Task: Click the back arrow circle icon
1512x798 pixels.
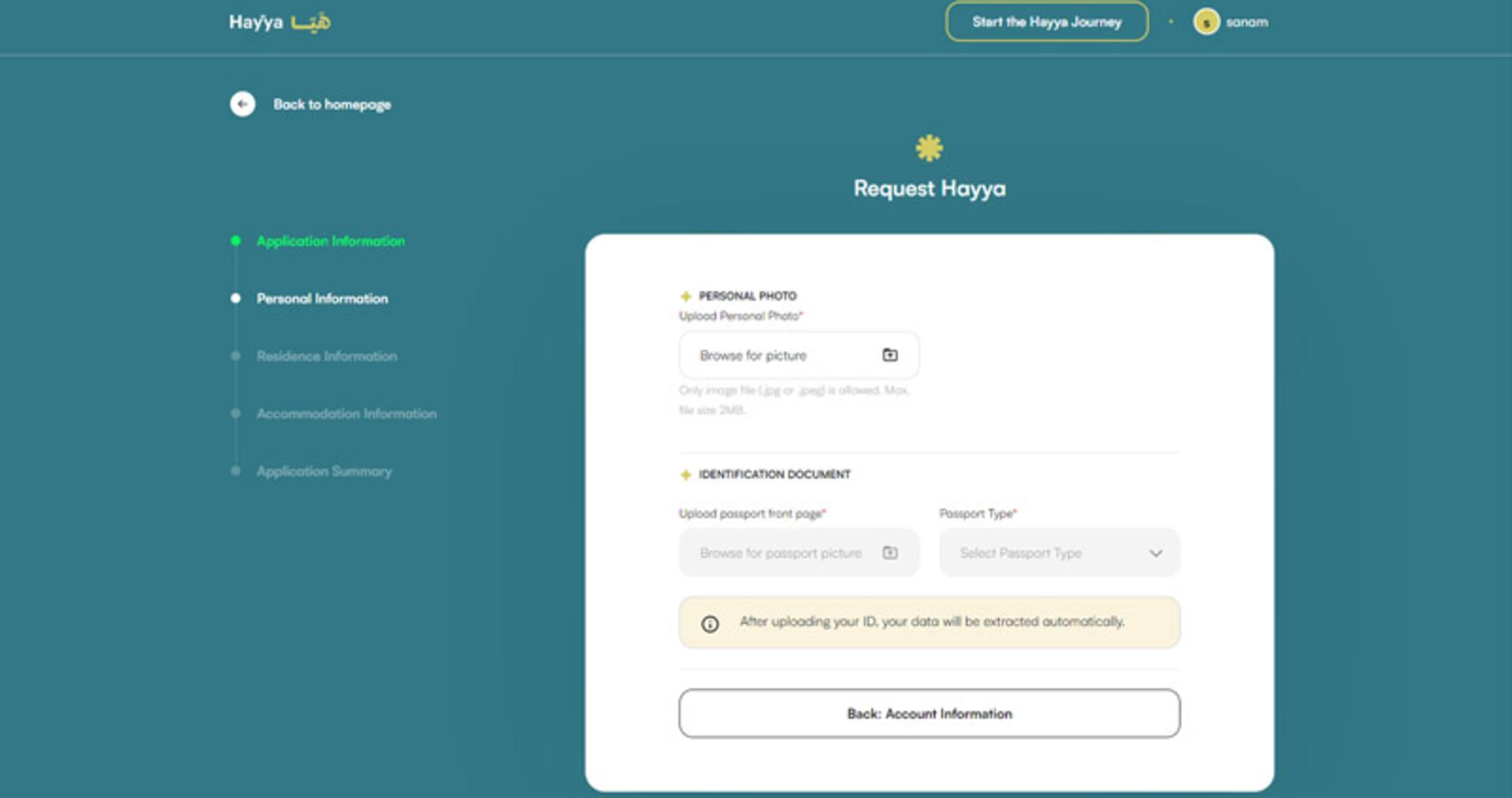Action: click(243, 104)
